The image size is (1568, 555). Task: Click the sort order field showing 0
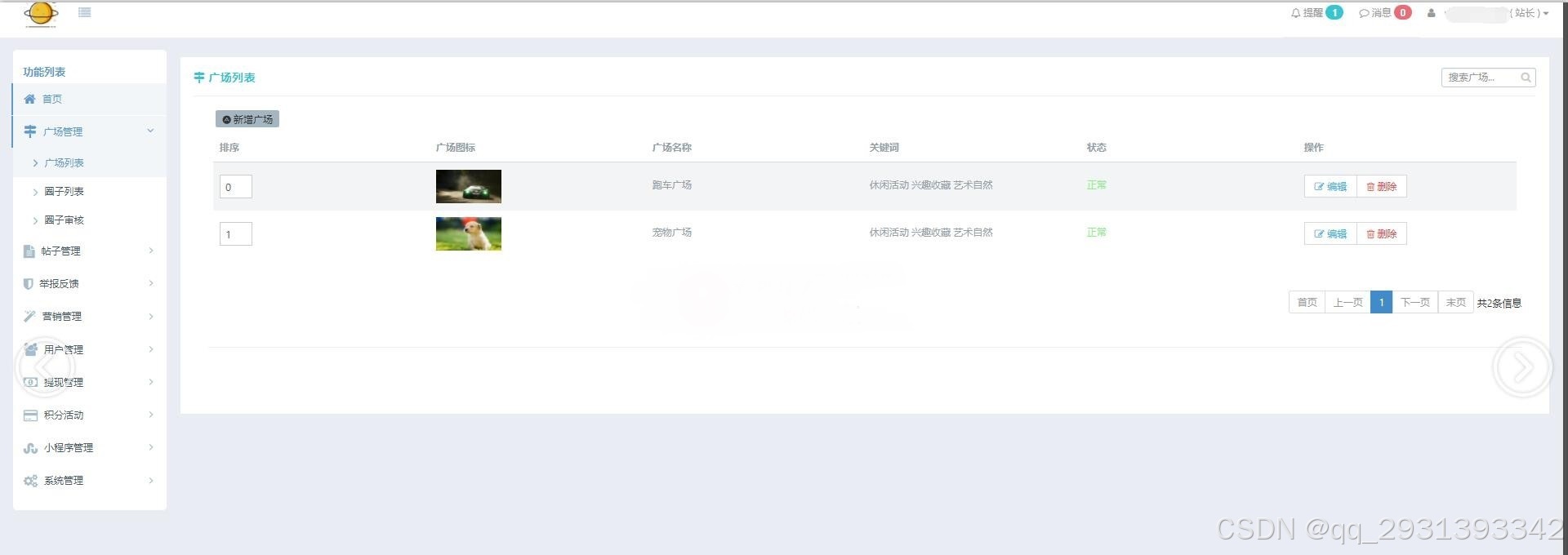[x=235, y=187]
